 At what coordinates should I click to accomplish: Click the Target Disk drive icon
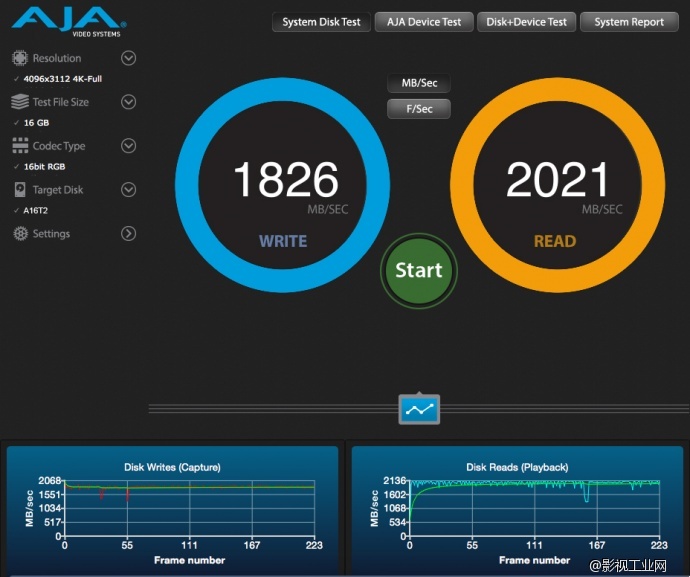pyautogui.click(x=20, y=190)
